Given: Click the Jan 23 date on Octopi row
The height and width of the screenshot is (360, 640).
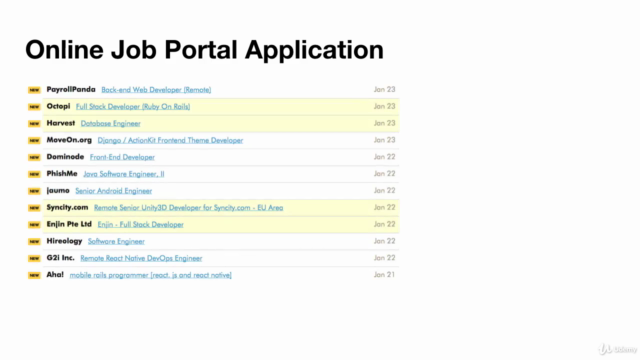Looking at the screenshot, I should pyautogui.click(x=384, y=106).
